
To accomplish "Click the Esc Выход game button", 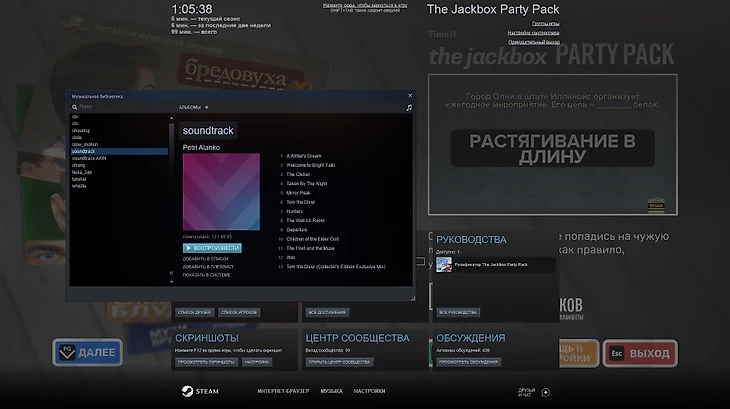I will pos(640,354).
